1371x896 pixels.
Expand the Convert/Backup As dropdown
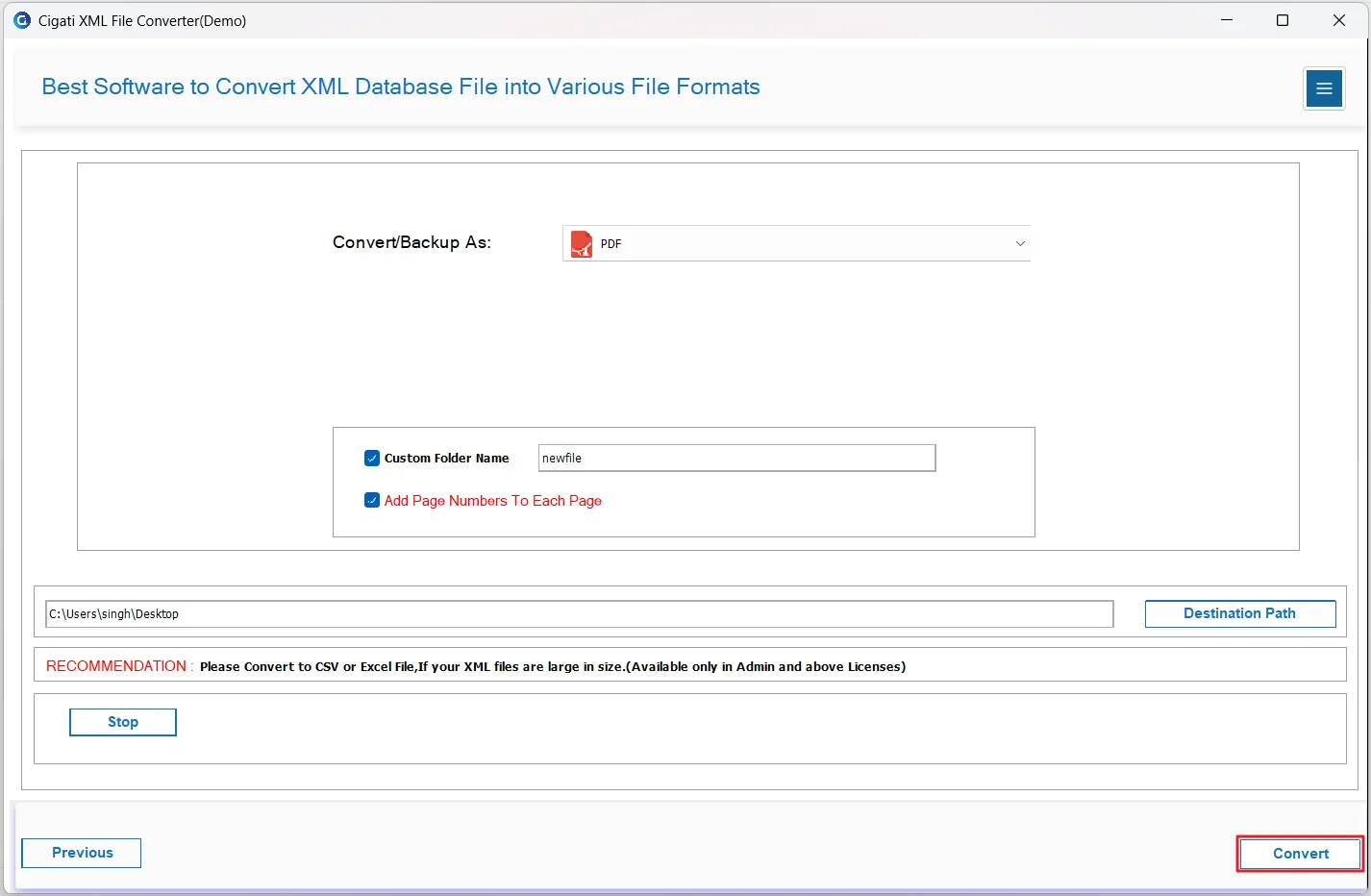pyautogui.click(x=796, y=243)
